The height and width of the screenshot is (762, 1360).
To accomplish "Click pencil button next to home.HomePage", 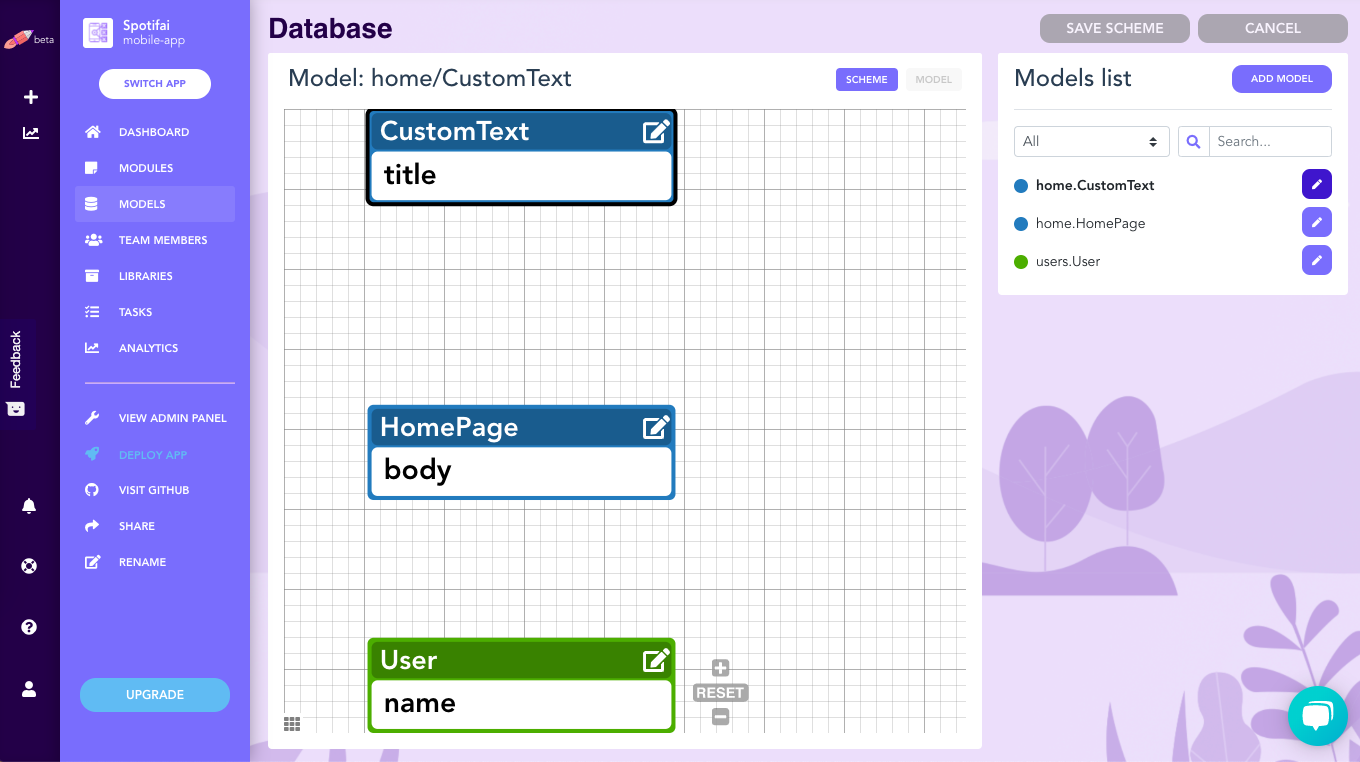I will pyautogui.click(x=1316, y=223).
